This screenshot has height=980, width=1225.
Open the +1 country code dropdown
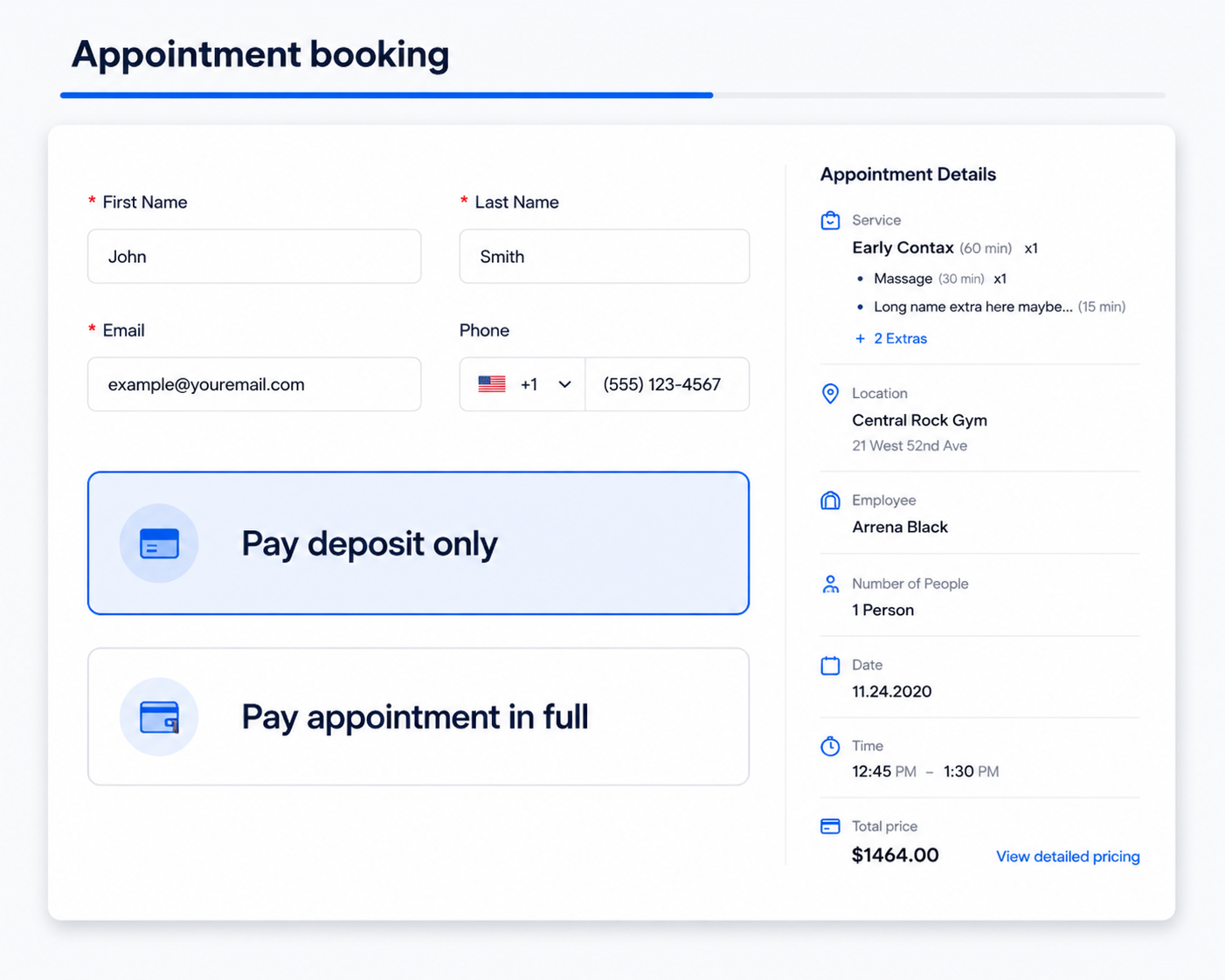click(523, 384)
